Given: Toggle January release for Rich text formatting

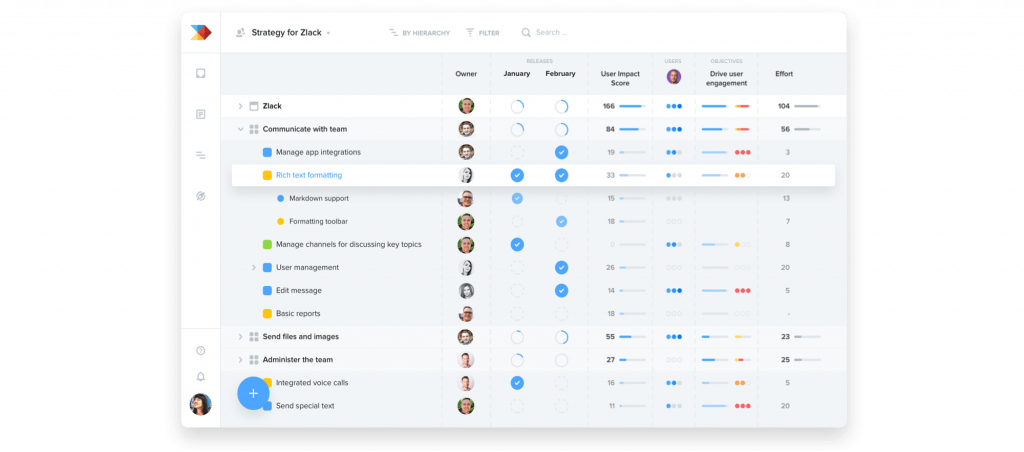Looking at the screenshot, I should 517,175.
